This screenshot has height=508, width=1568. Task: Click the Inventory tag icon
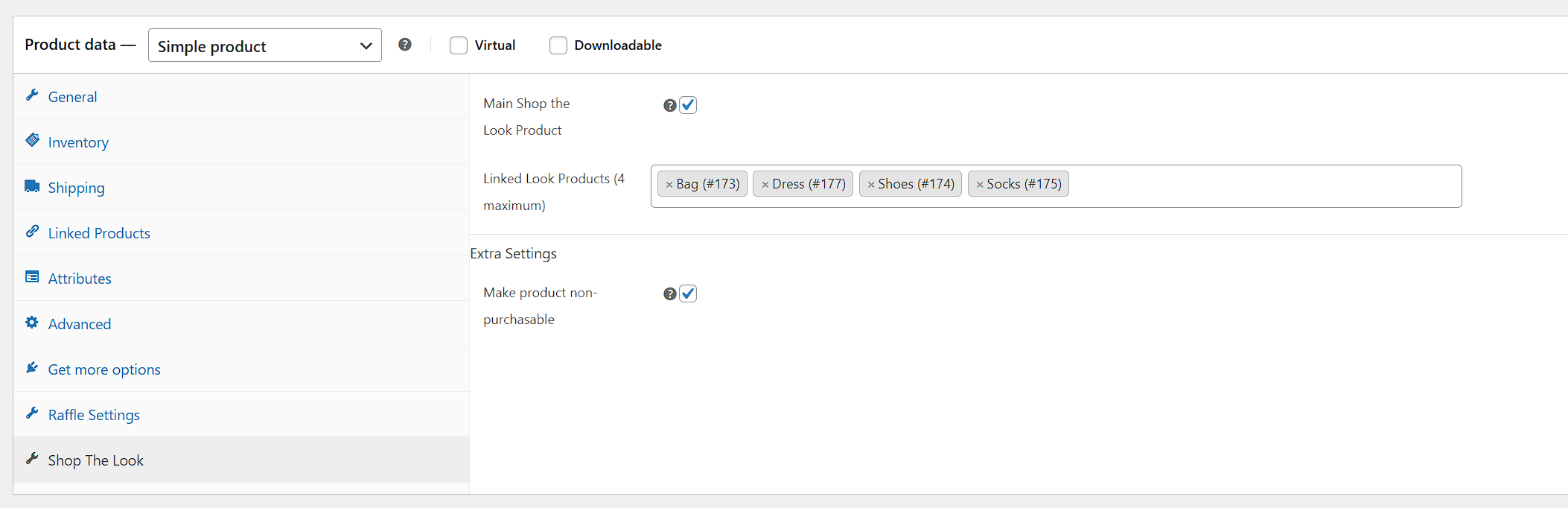32,140
